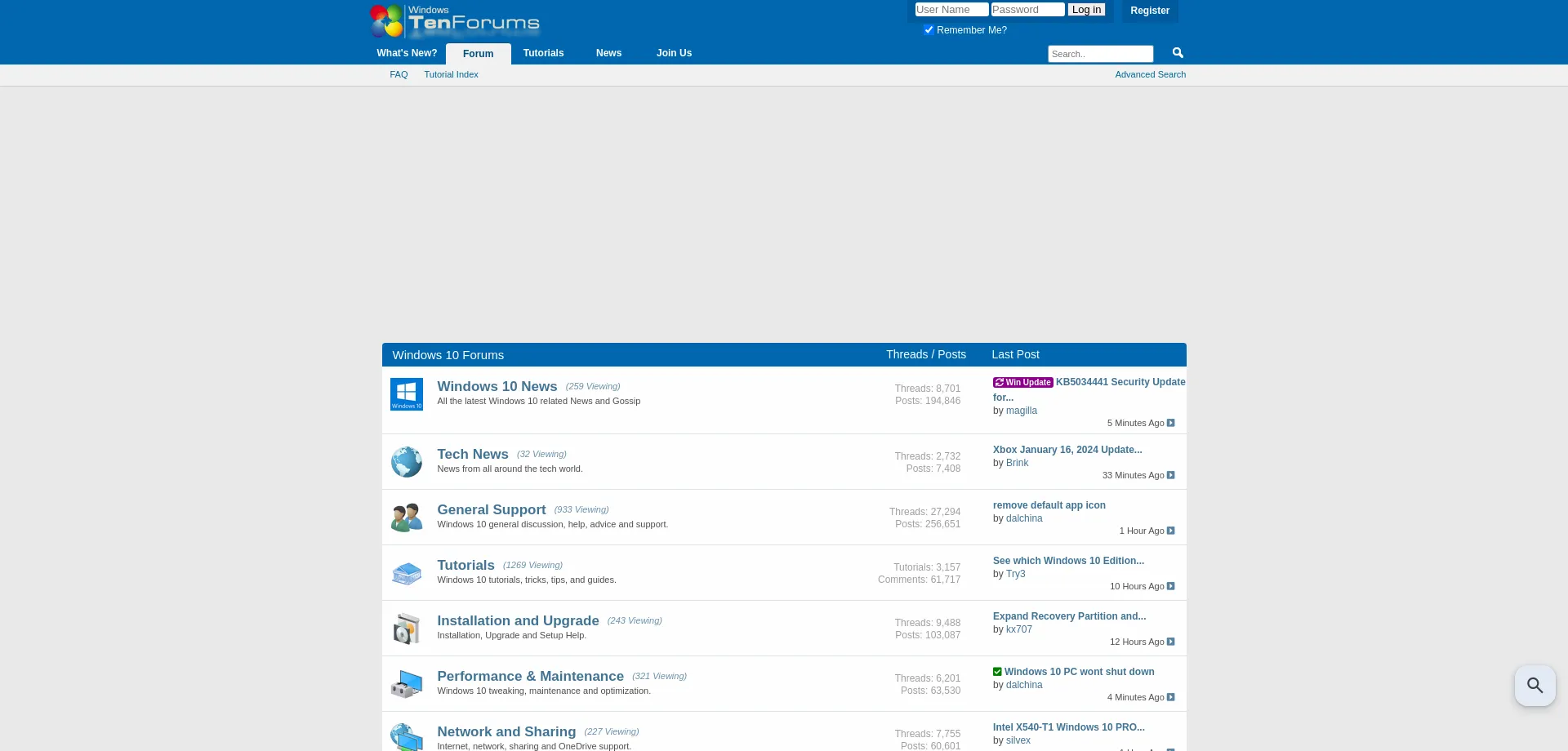
Task: Click the Tech News globe icon
Action: 406,461
